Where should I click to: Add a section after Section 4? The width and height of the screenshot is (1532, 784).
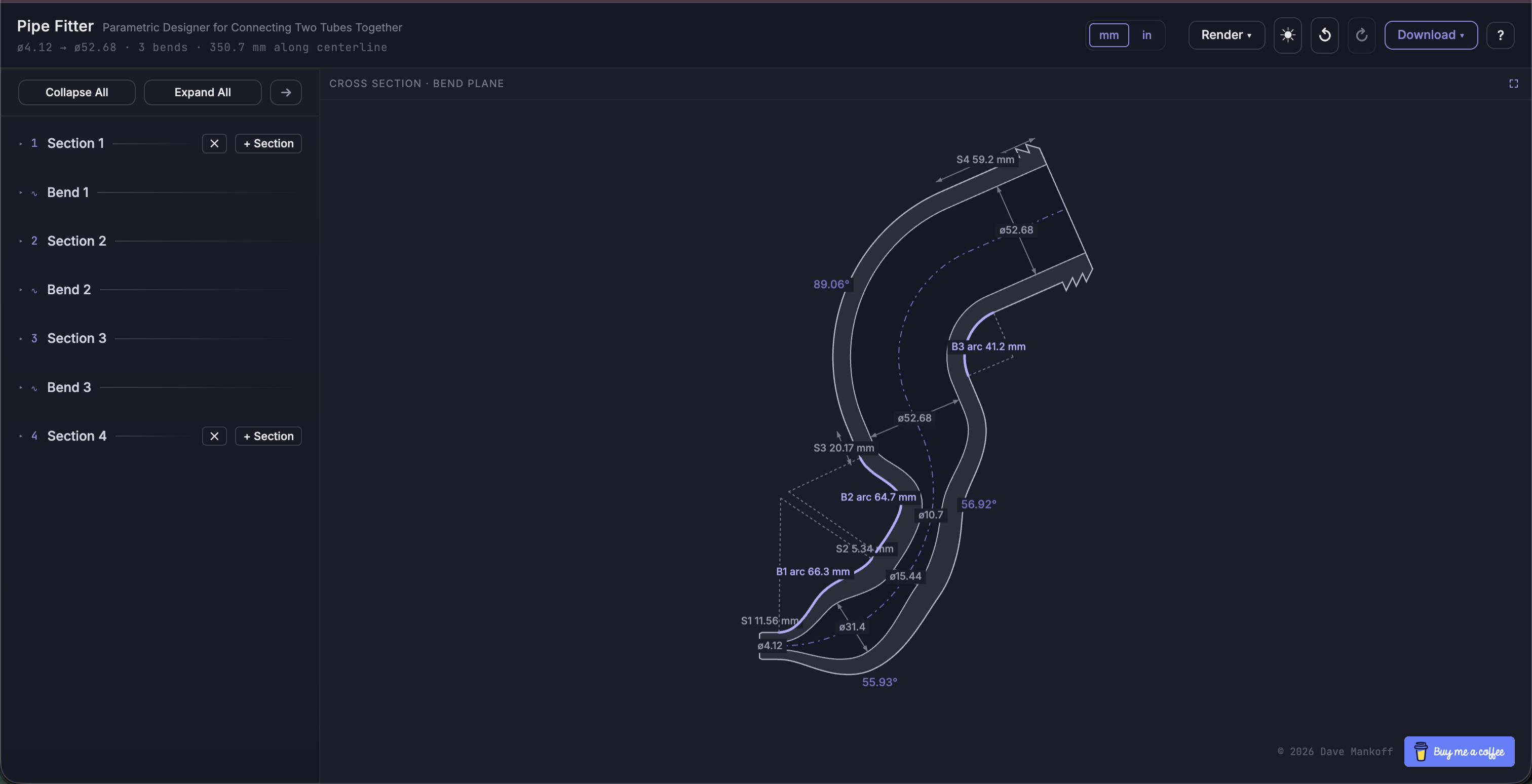tap(268, 436)
